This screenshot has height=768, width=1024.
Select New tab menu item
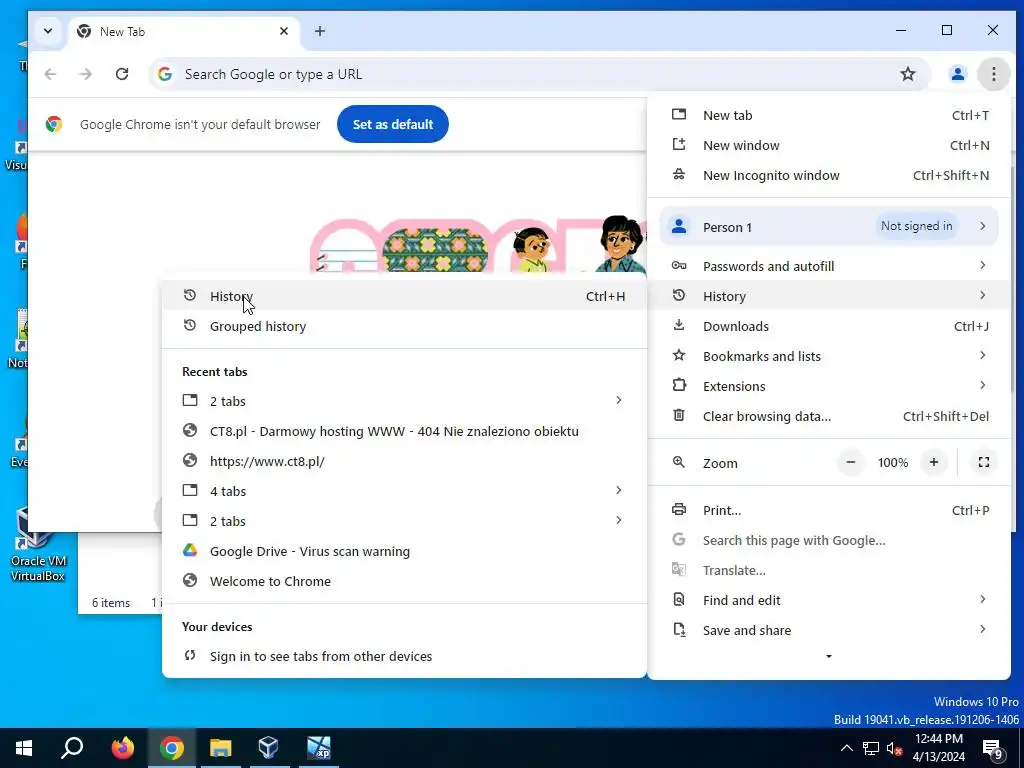click(x=829, y=115)
